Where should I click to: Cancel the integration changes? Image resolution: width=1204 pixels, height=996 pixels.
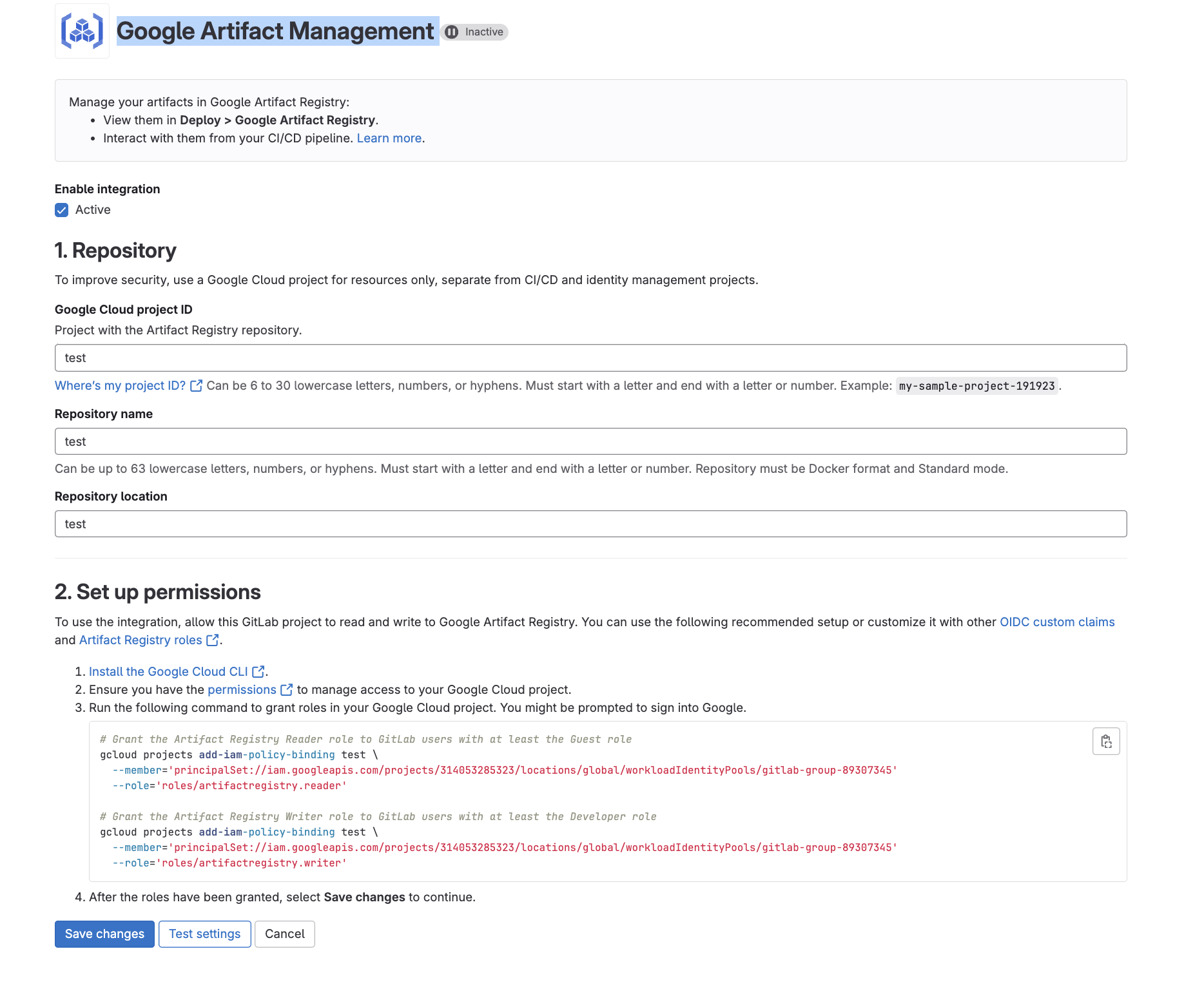pyautogui.click(x=284, y=934)
